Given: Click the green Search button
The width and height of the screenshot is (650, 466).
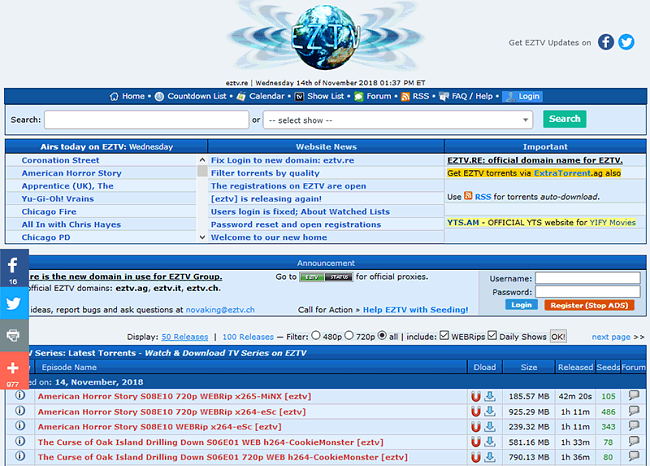Looking at the screenshot, I should 565,119.
